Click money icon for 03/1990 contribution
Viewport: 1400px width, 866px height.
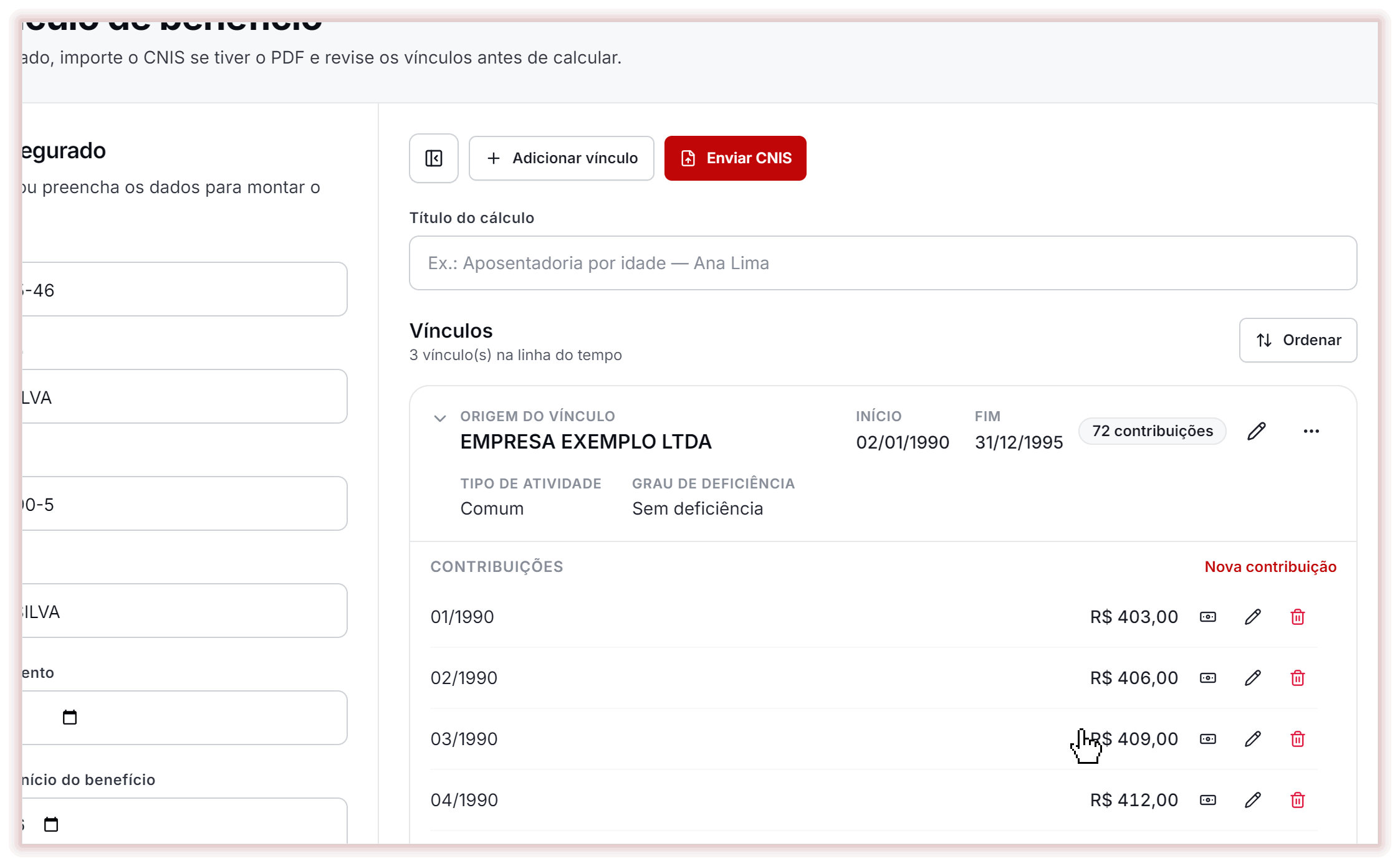point(1208,739)
